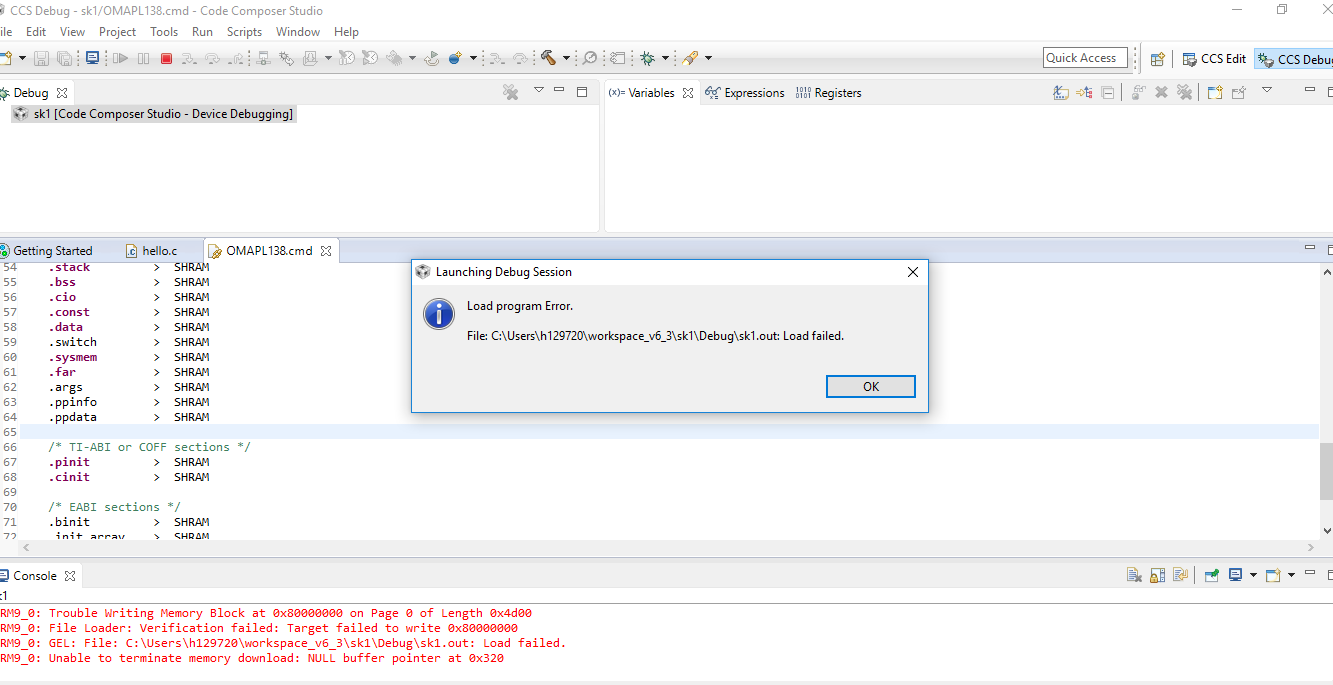1333x685 pixels.
Task: Close the Launching Debug Session dialog
Action: [912, 272]
